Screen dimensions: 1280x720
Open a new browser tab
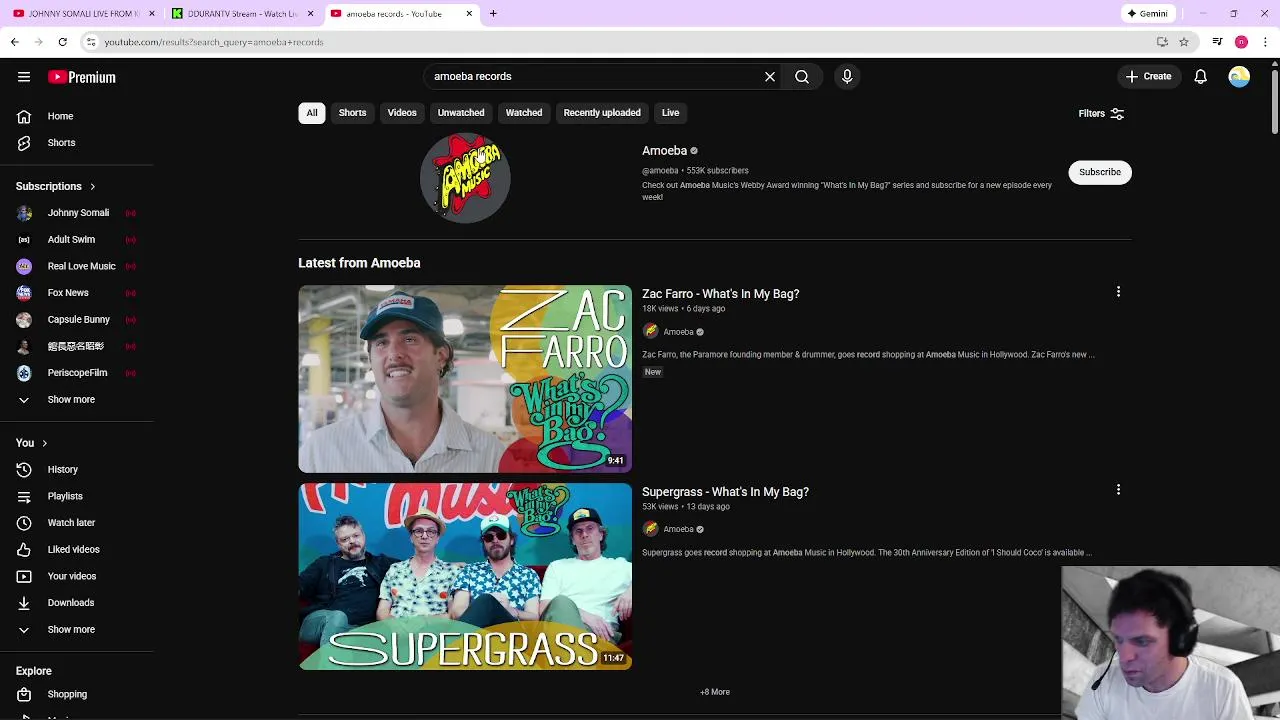(x=493, y=13)
